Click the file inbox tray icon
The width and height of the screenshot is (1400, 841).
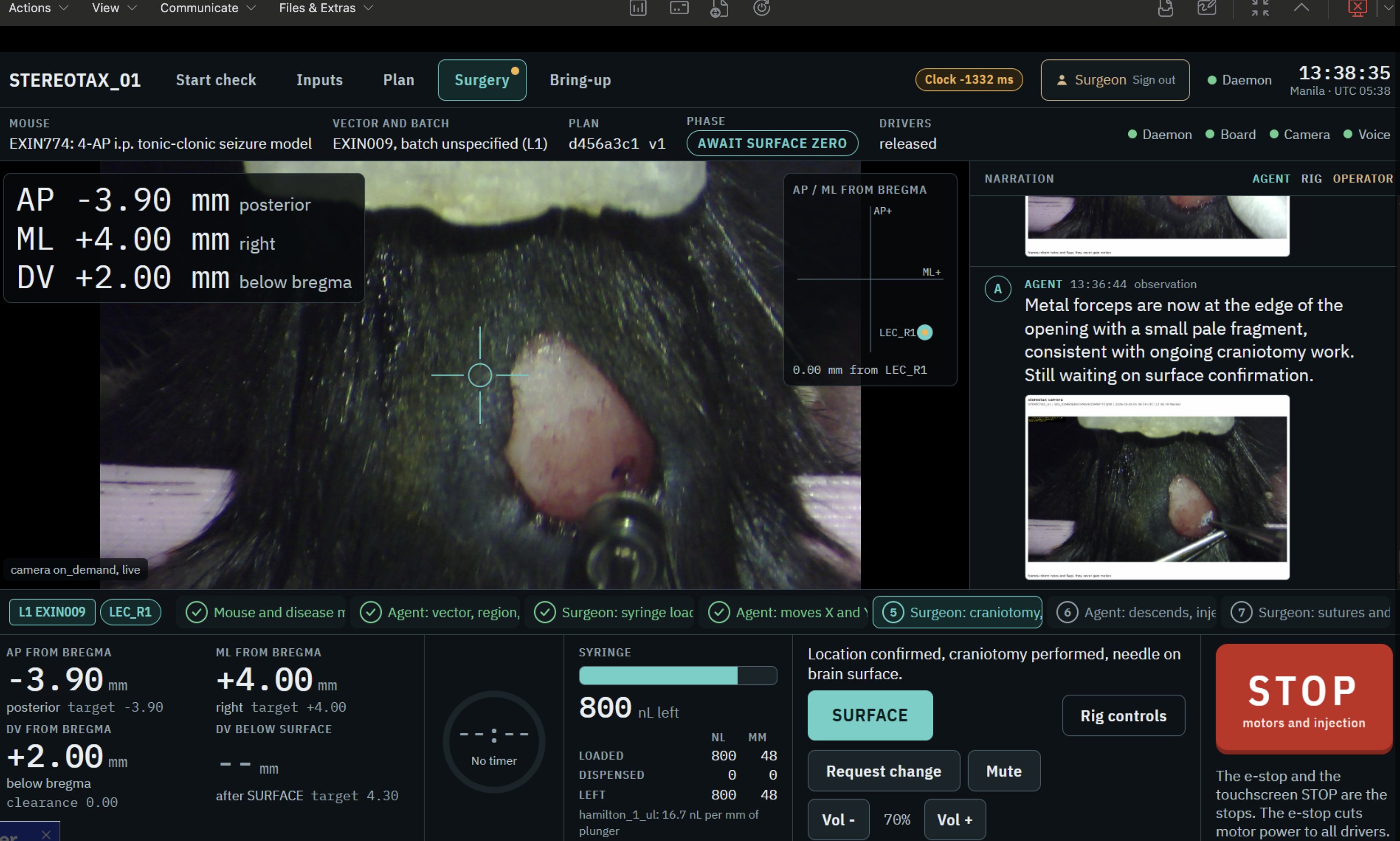(x=1166, y=8)
